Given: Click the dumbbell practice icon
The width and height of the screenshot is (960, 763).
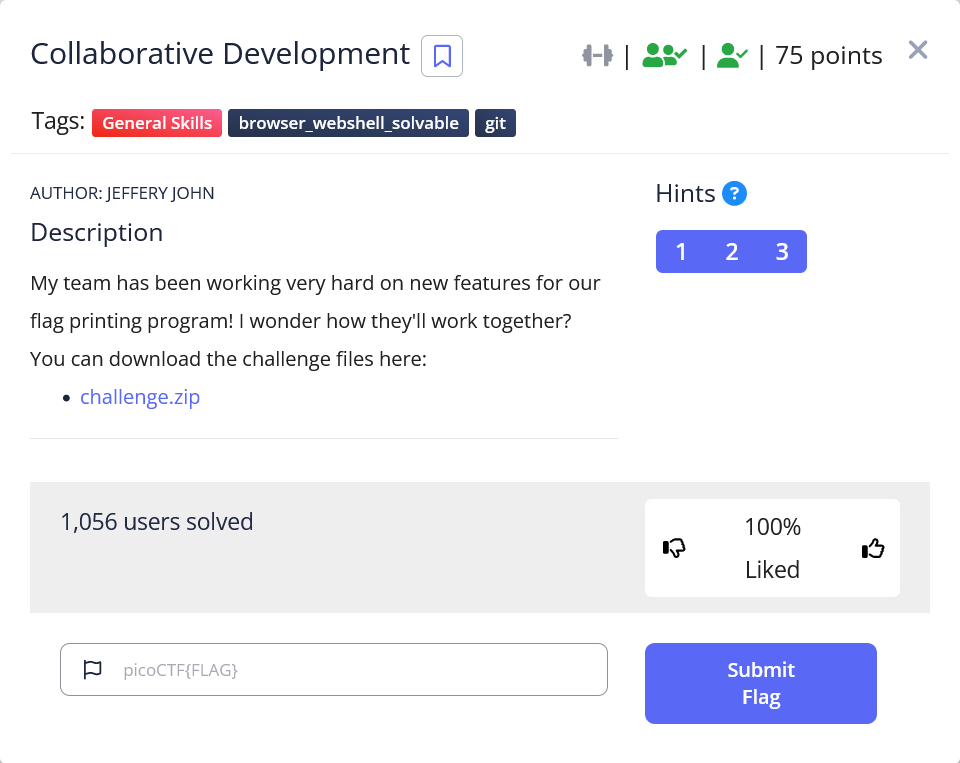Looking at the screenshot, I should pos(598,56).
